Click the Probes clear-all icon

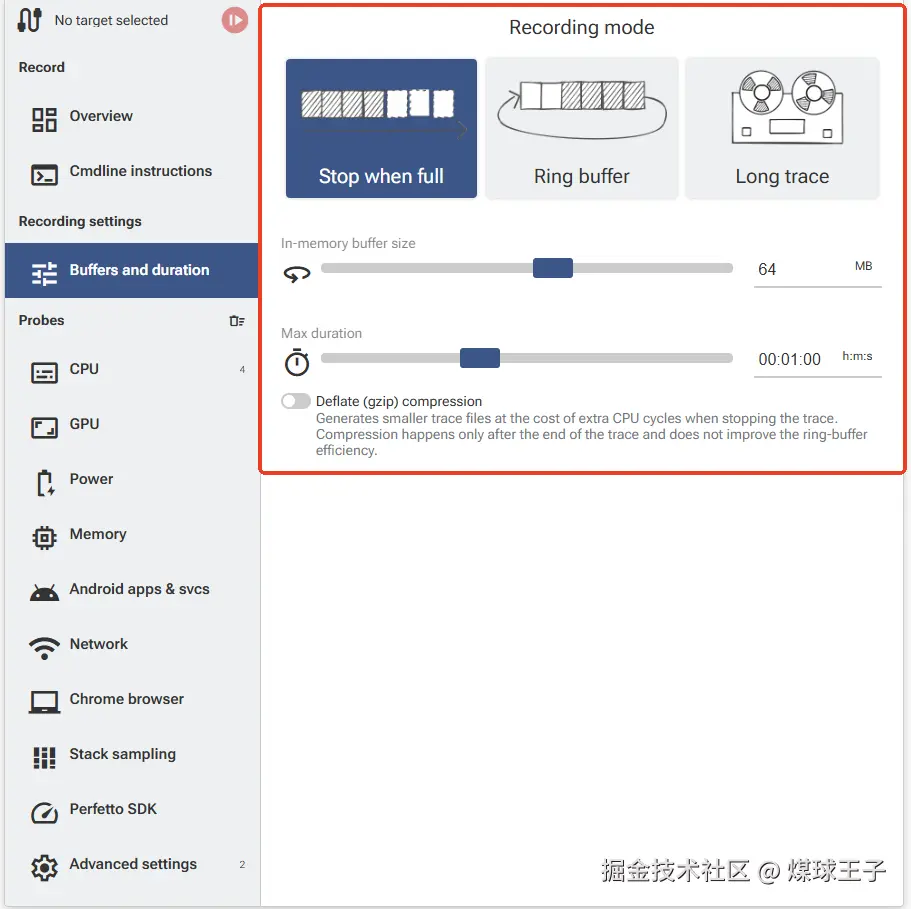pyautogui.click(x=236, y=321)
